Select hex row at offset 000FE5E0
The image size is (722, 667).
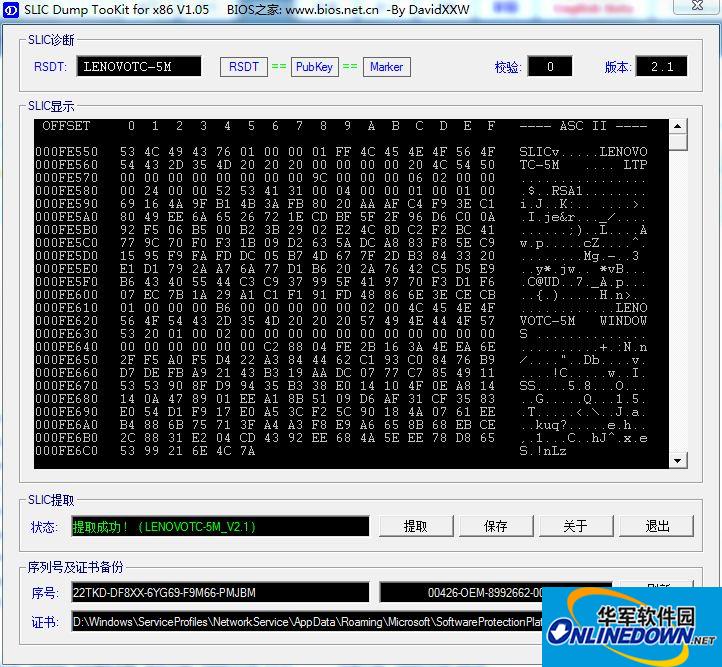coord(341,269)
